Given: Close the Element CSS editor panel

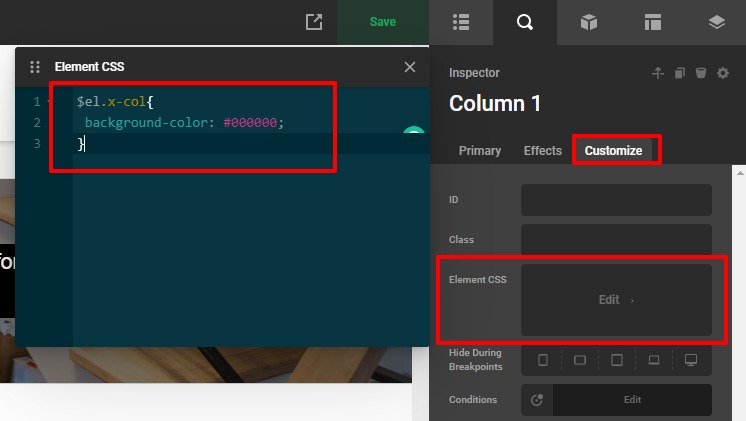Looking at the screenshot, I should [x=409, y=67].
